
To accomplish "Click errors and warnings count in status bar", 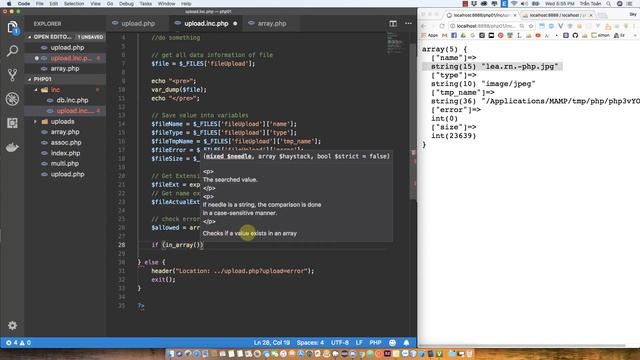I will coord(18,342).
